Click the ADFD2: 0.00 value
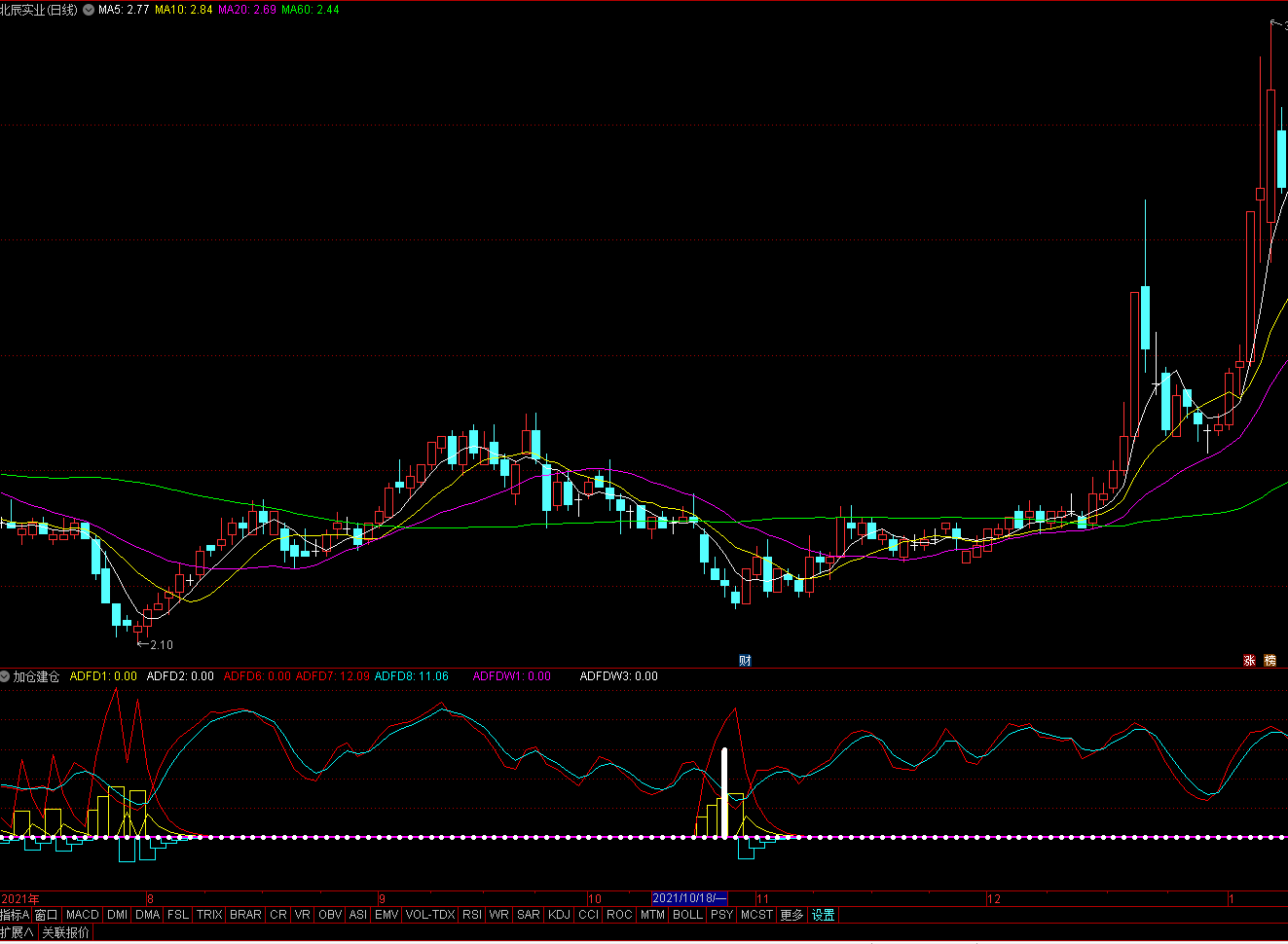 (180, 676)
